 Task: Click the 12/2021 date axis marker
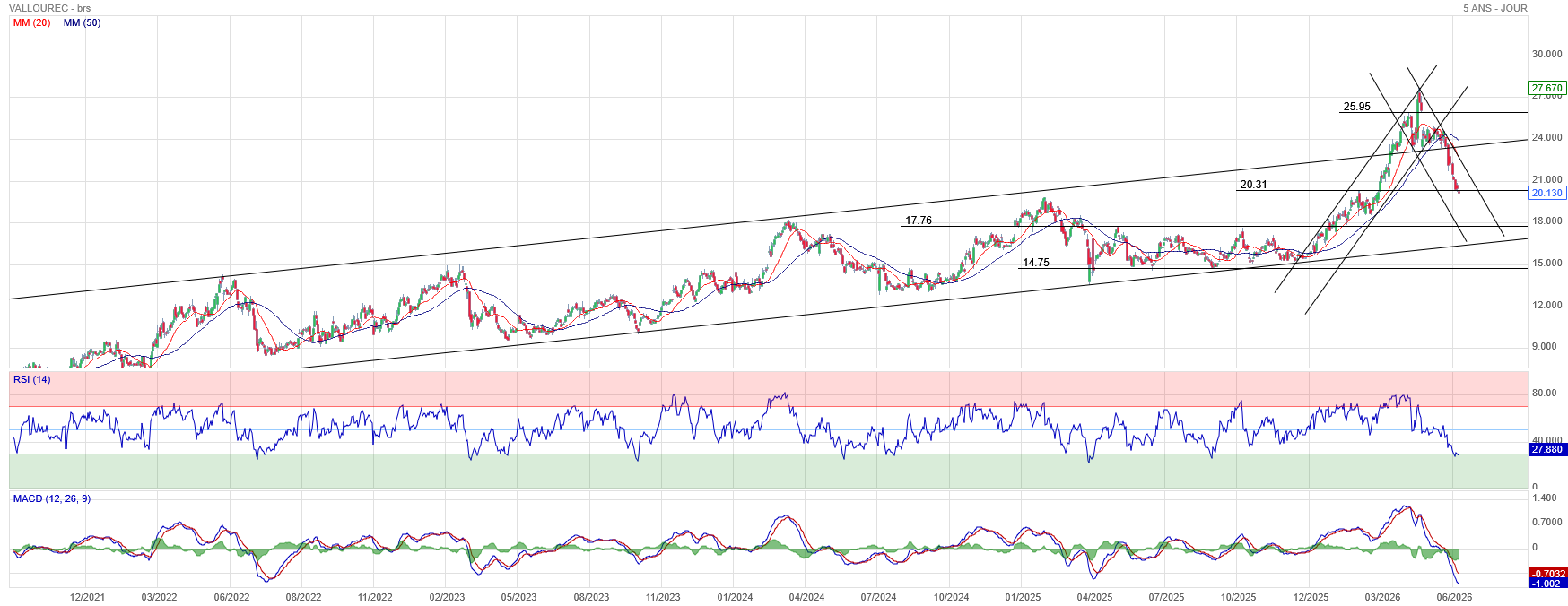tap(88, 597)
